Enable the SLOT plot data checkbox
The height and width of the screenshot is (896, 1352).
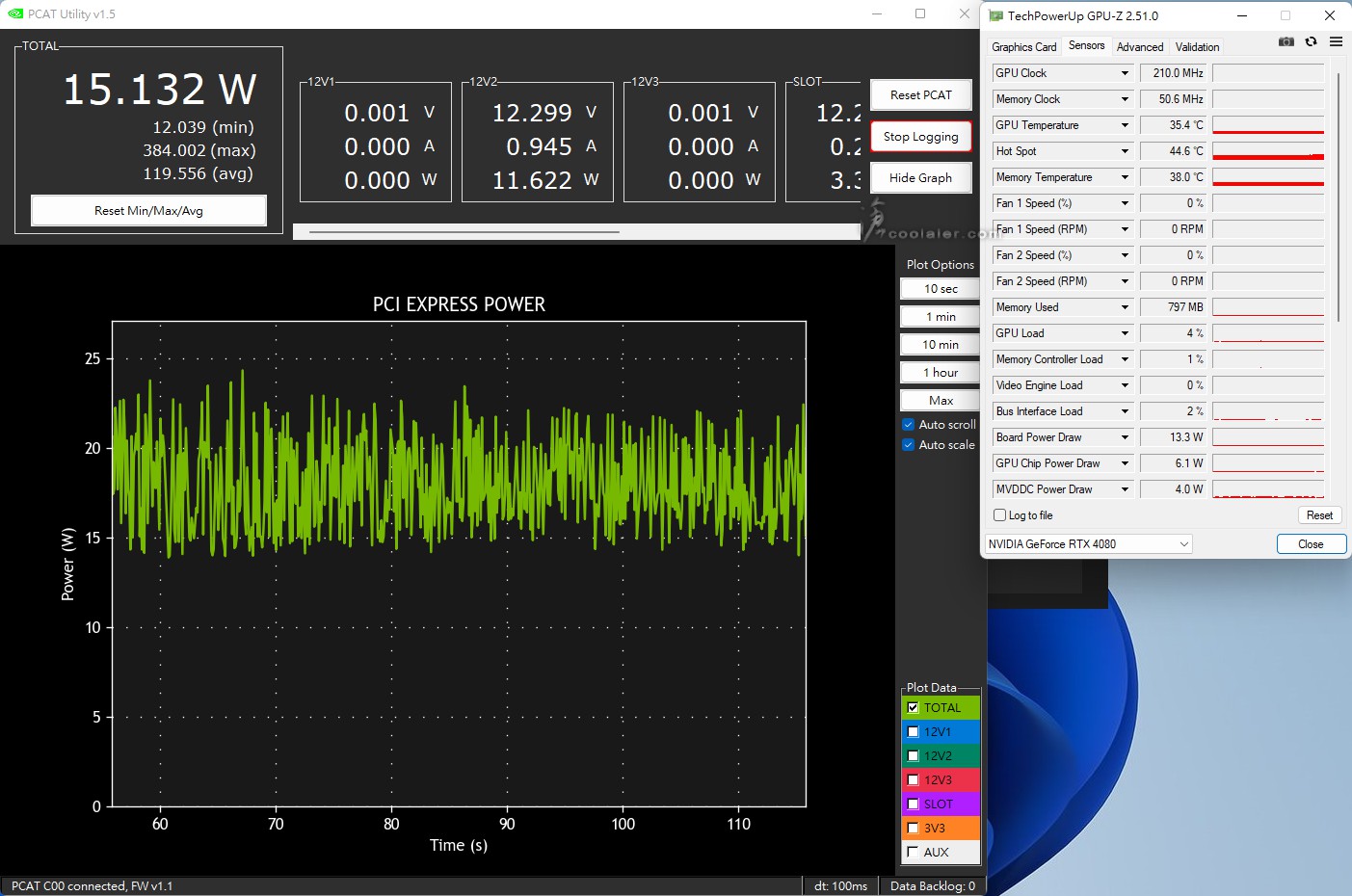click(913, 804)
